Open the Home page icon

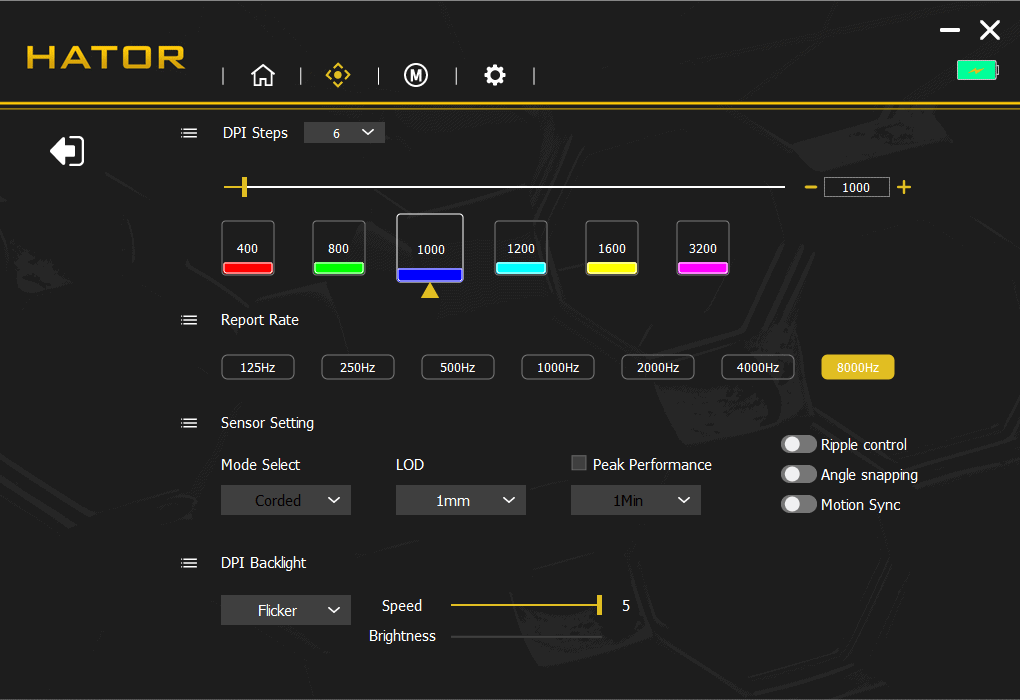(262, 75)
